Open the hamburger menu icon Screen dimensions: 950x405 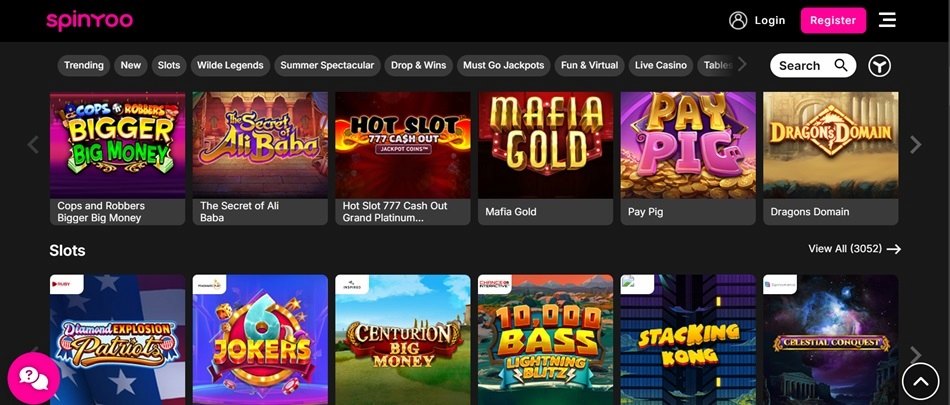(887, 20)
